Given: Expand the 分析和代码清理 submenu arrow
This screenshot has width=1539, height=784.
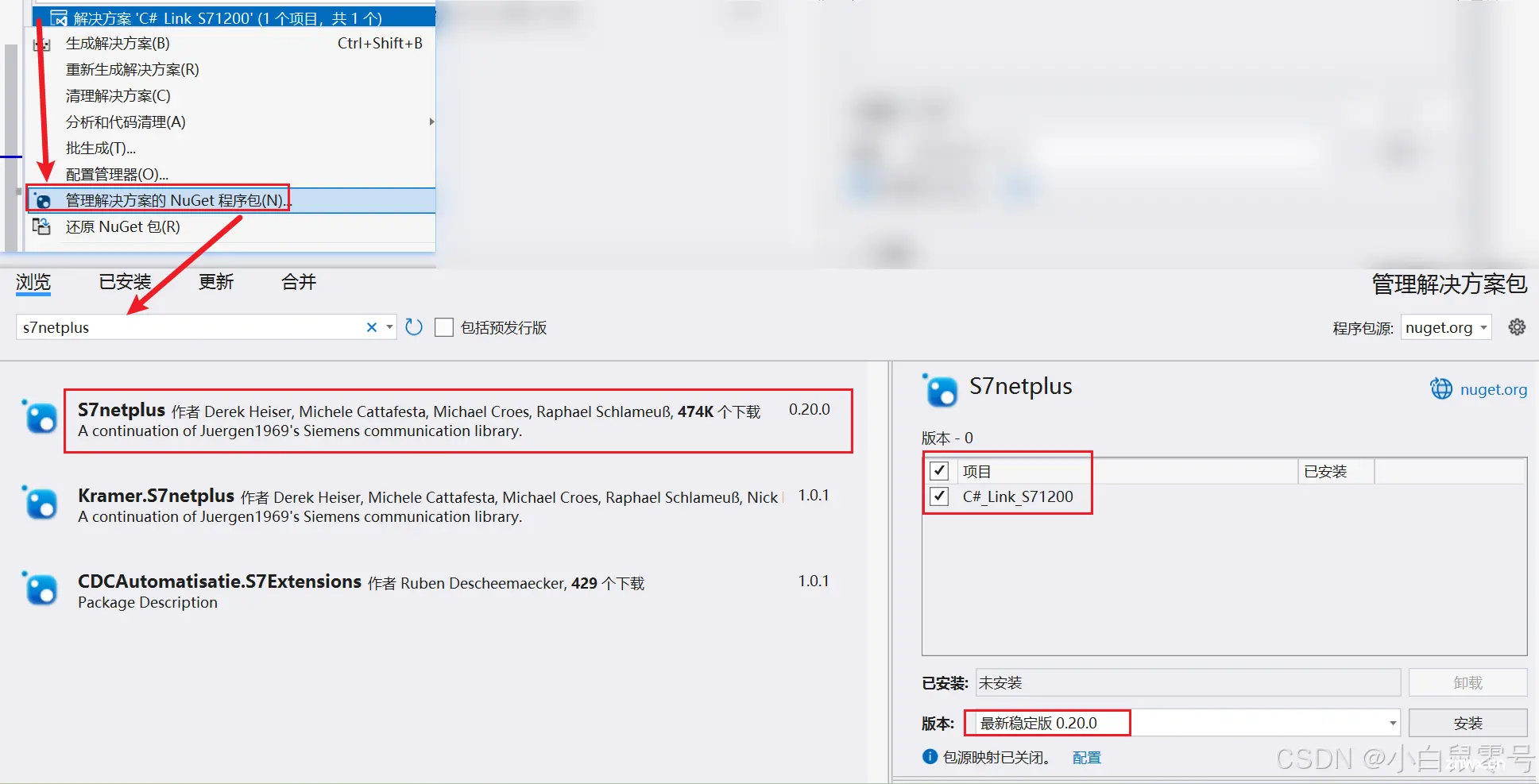Looking at the screenshot, I should click(x=431, y=122).
